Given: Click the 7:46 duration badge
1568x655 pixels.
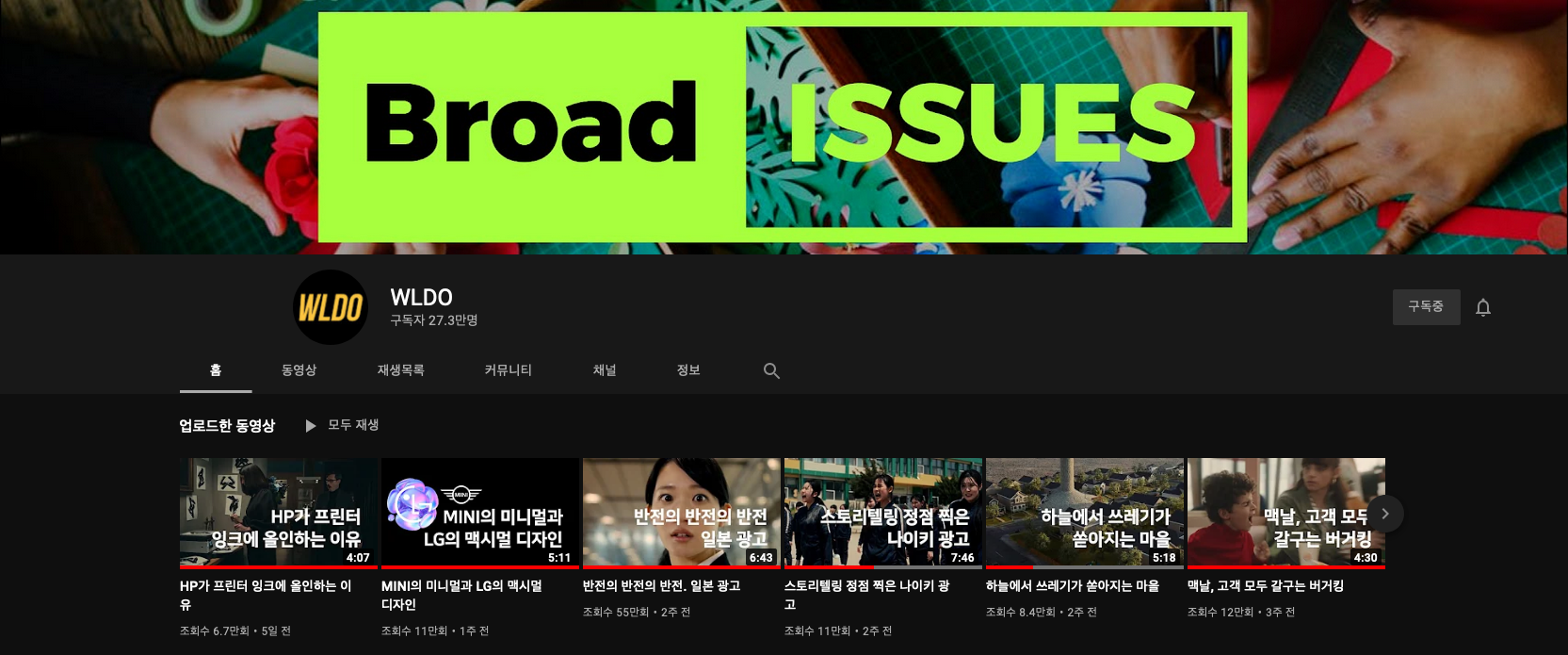Looking at the screenshot, I should coord(962,558).
